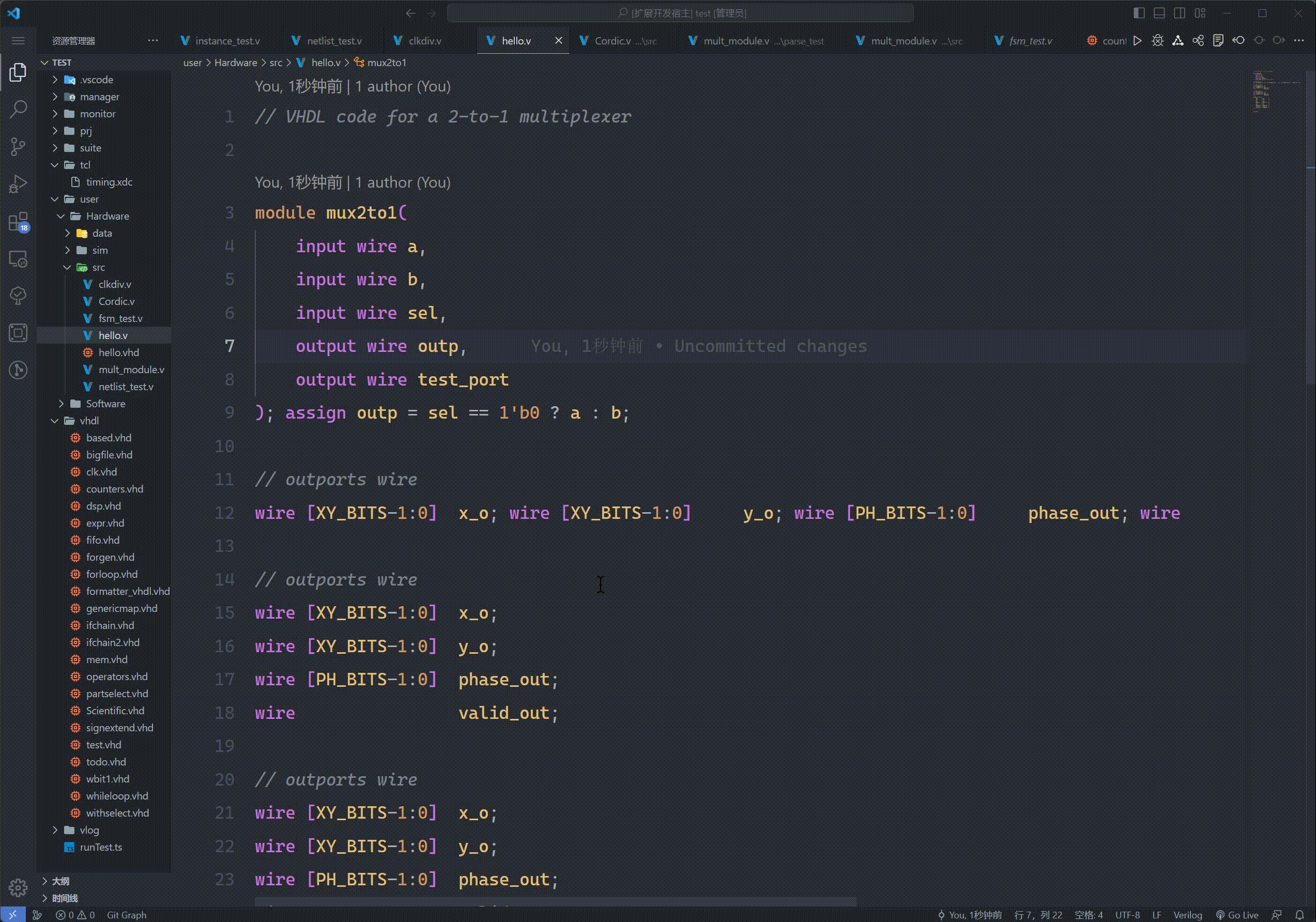Select the Search icon in the activity bar
The image size is (1316, 922).
pyautogui.click(x=18, y=107)
